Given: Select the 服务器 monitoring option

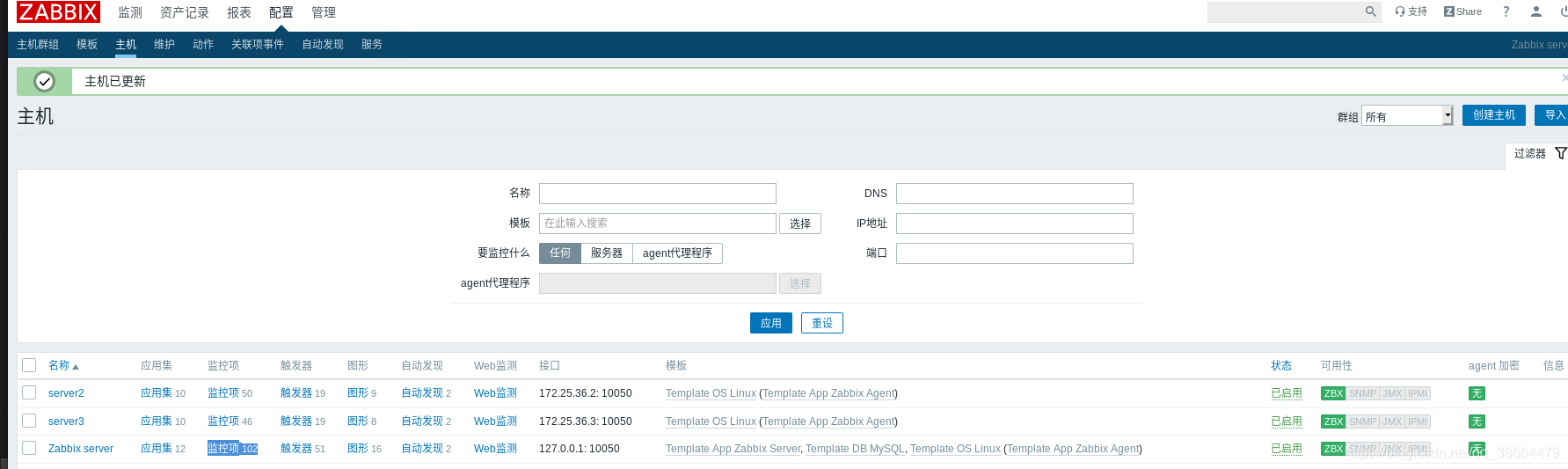Looking at the screenshot, I should click(x=607, y=253).
